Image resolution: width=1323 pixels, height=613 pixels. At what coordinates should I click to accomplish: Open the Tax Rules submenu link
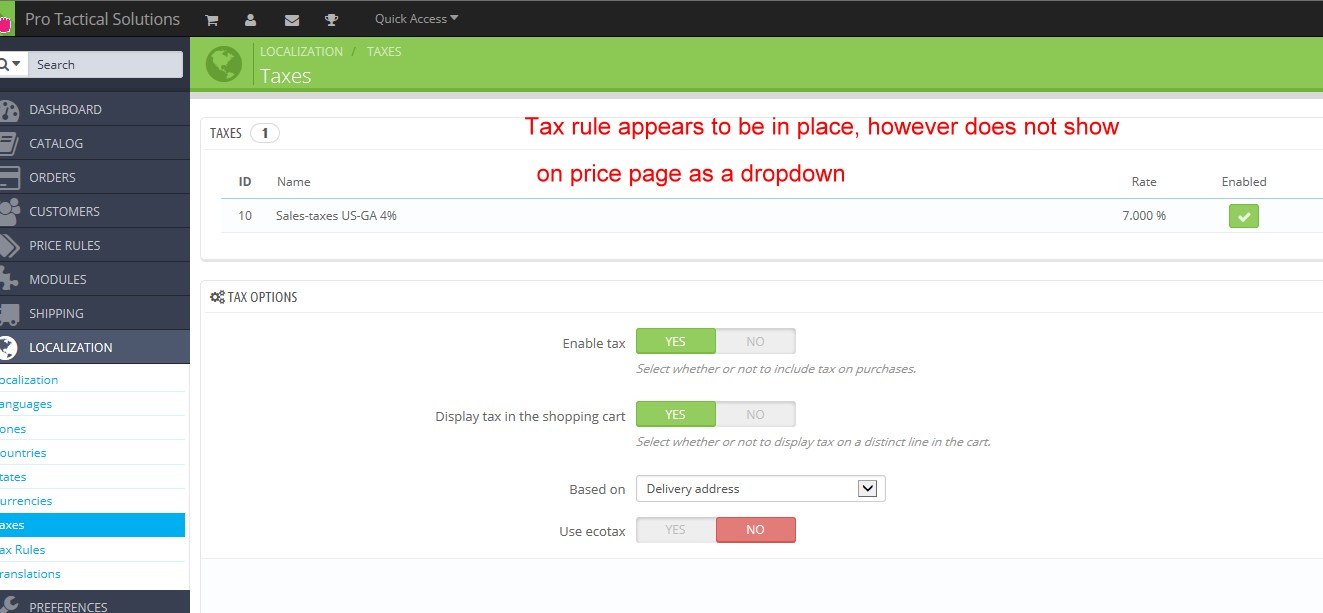(x=22, y=550)
